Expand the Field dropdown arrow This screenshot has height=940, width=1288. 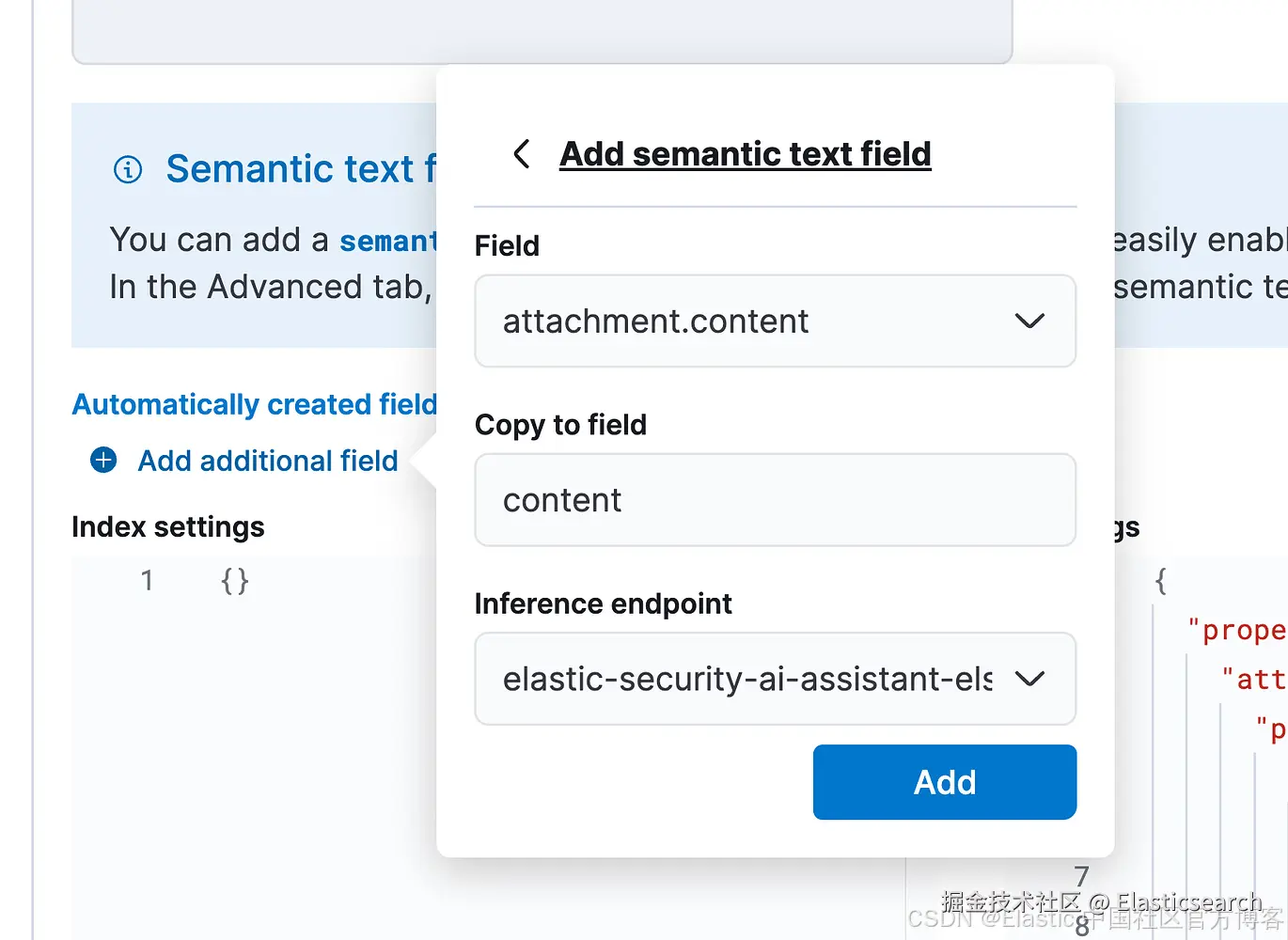(x=1029, y=321)
